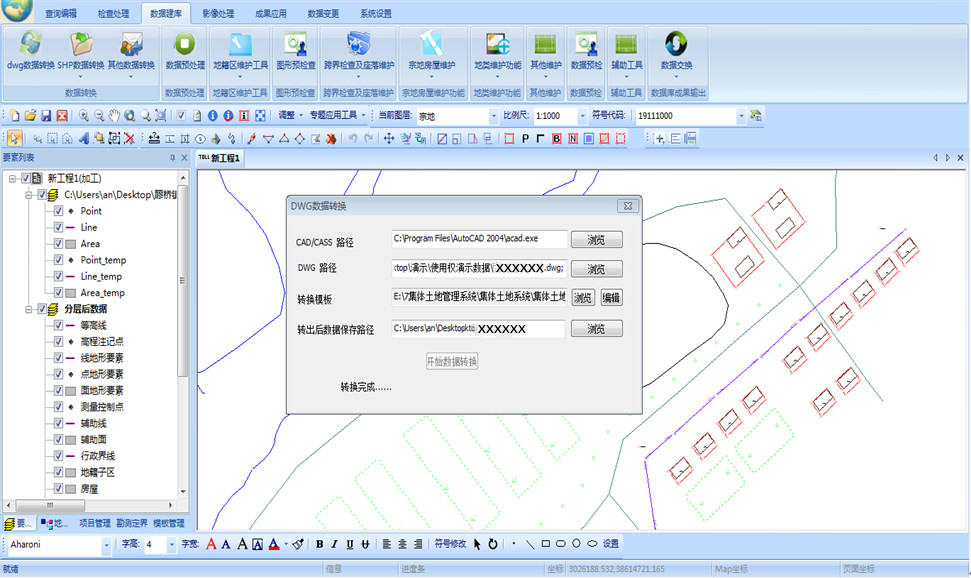The width and height of the screenshot is (971, 578).
Task: Open the Aharoni font dropdown
Action: tap(106, 545)
